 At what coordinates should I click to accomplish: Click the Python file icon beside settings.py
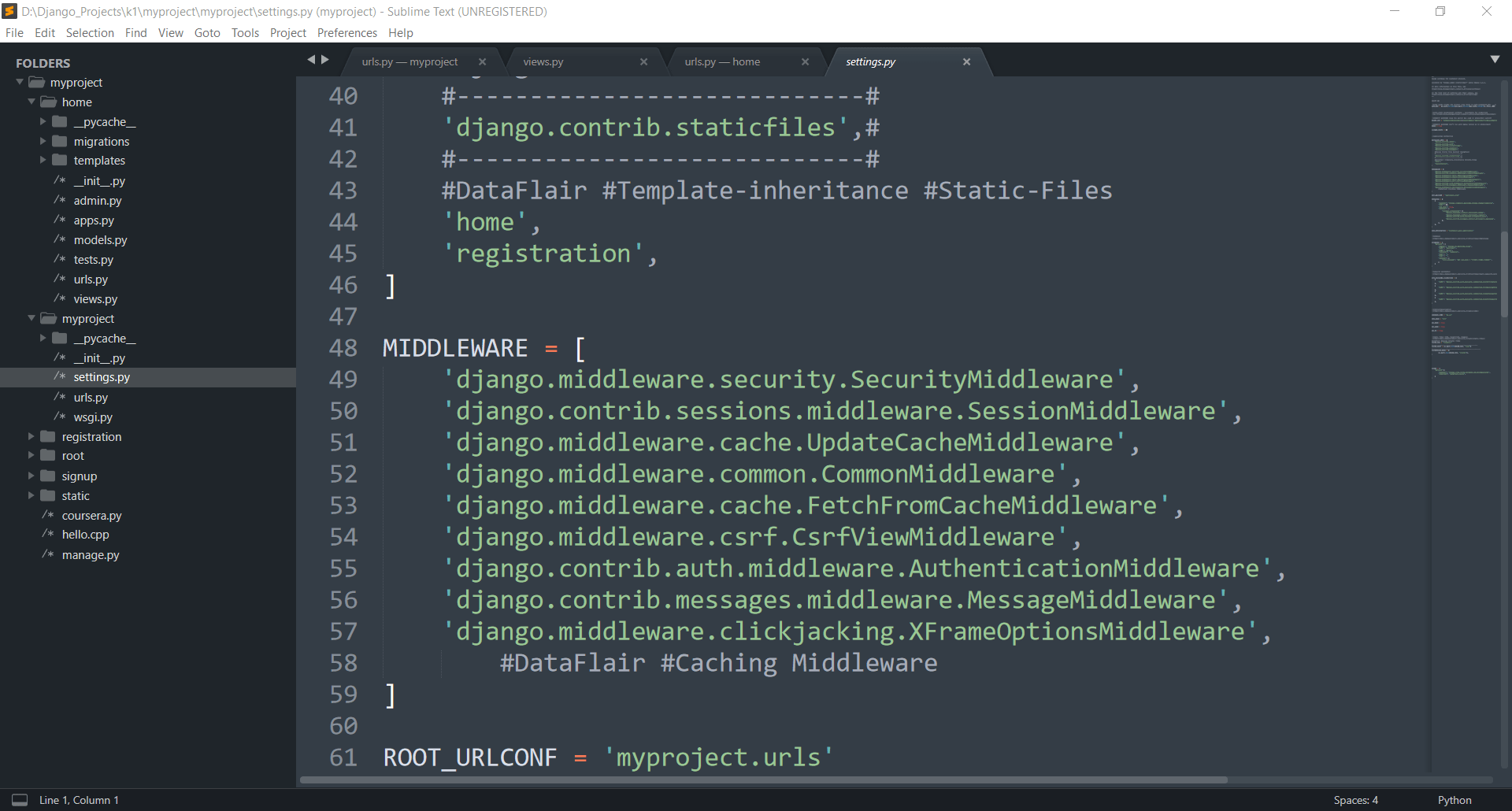[58, 377]
